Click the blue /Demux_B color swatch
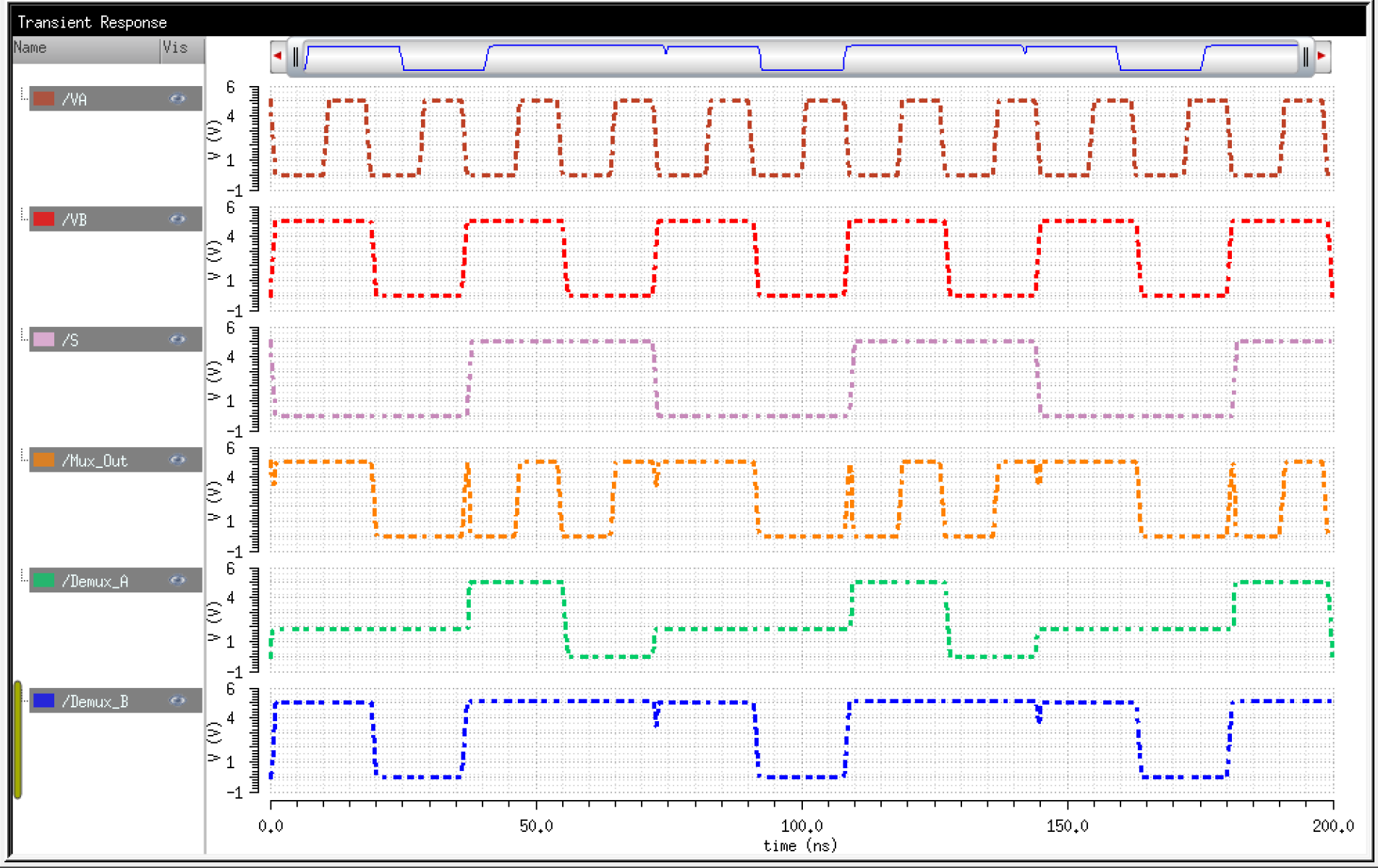Image resolution: width=1378 pixels, height=868 pixels. coord(44,701)
